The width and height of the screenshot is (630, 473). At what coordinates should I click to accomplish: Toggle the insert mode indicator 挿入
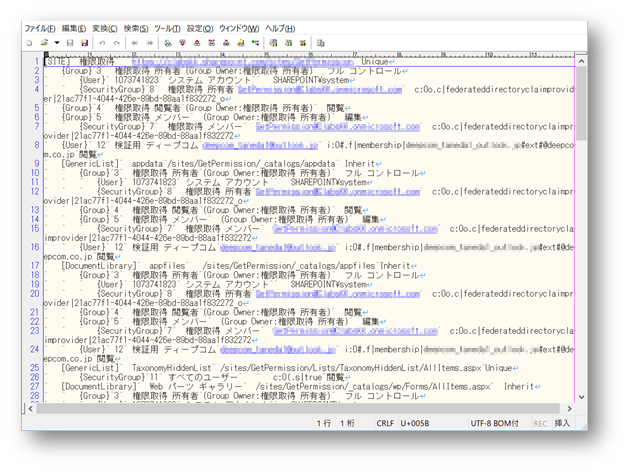[563, 423]
